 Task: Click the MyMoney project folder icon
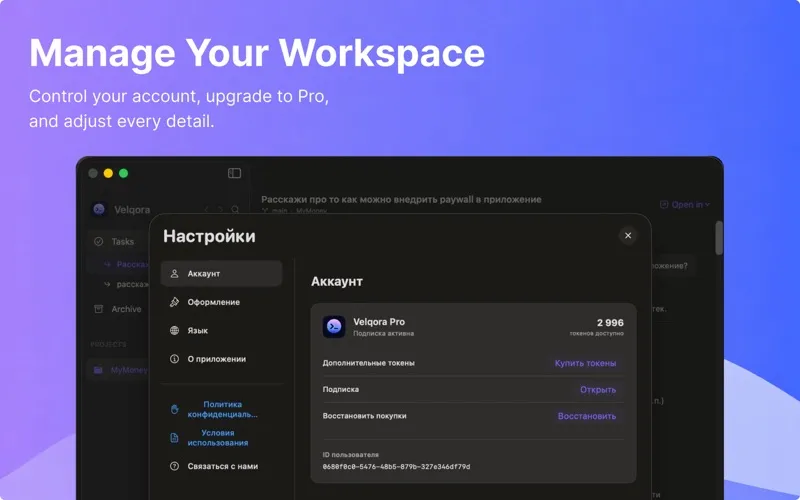[x=98, y=370]
